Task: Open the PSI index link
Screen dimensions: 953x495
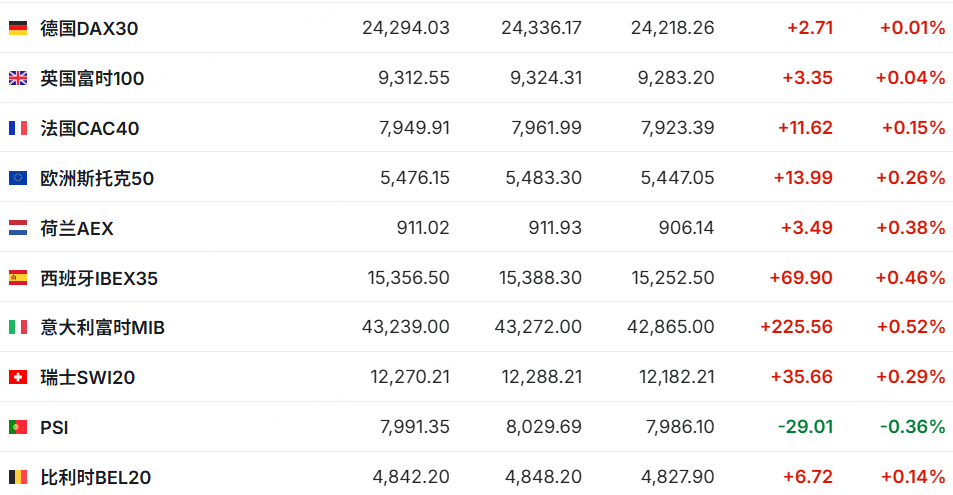Action: click(54, 427)
